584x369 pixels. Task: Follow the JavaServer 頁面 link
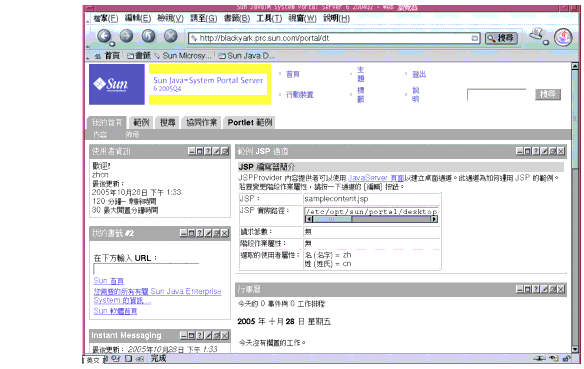coord(375,178)
